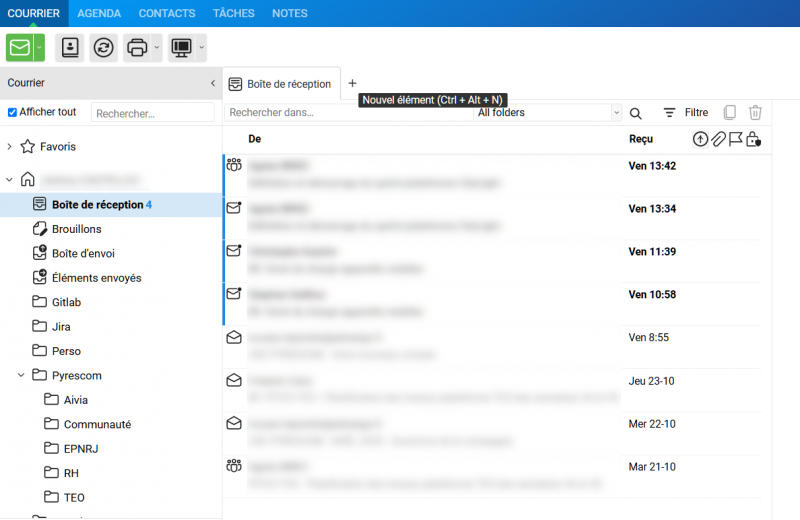Click the priority arrow column icon
800x520 pixels.
700,139
